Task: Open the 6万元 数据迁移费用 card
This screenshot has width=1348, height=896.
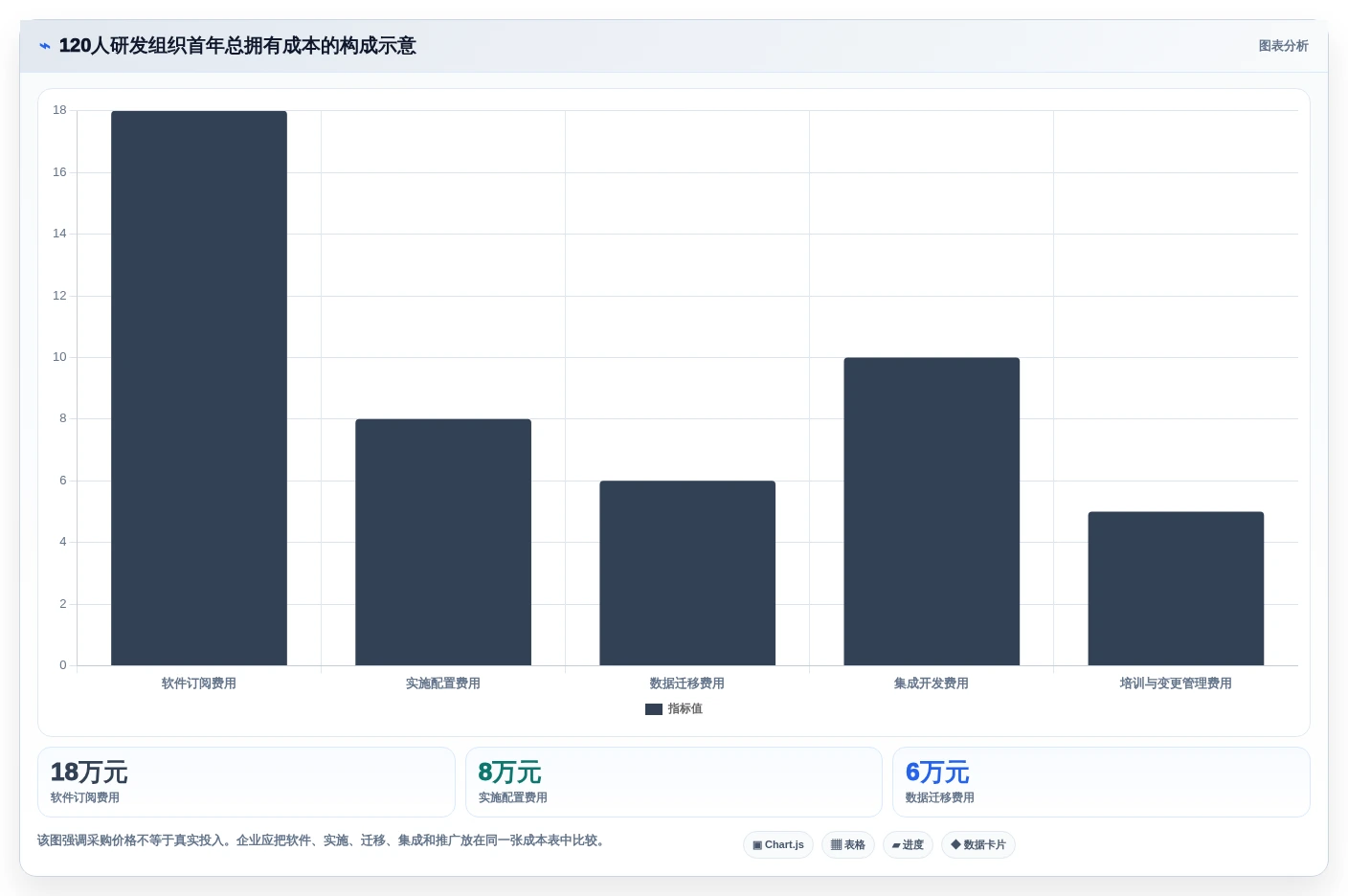Action: 1101,782
